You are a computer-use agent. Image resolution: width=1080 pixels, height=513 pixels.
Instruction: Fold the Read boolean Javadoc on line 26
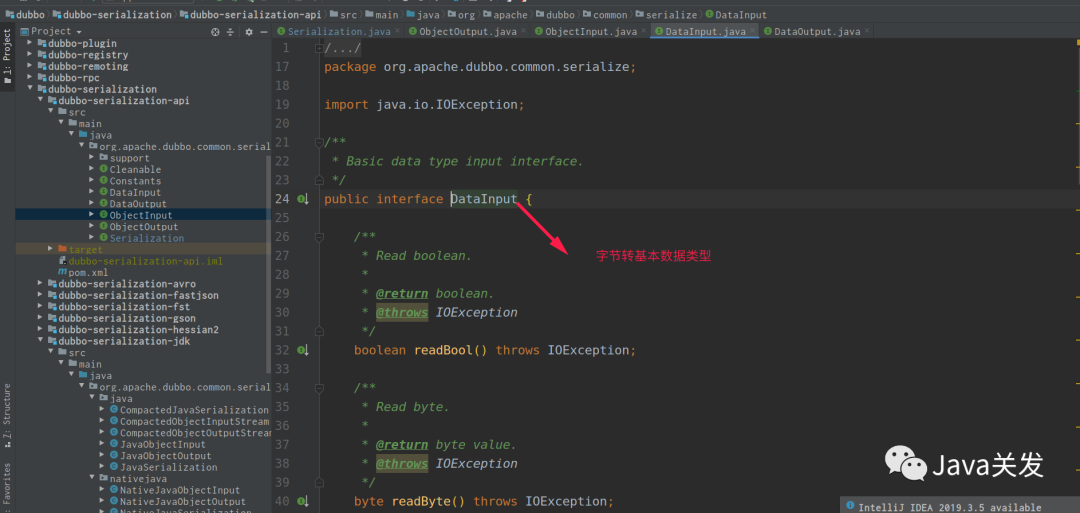[x=318, y=237]
